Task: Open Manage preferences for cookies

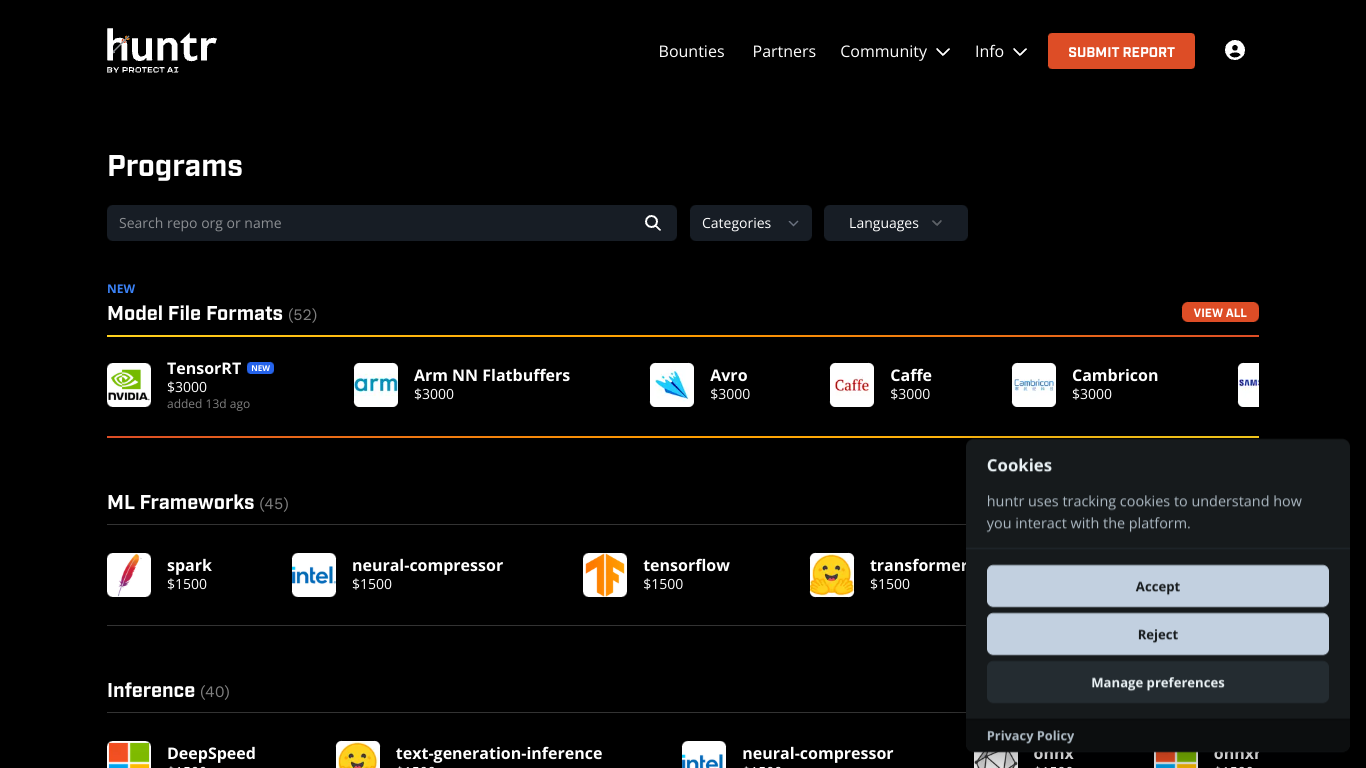Action: (1158, 682)
